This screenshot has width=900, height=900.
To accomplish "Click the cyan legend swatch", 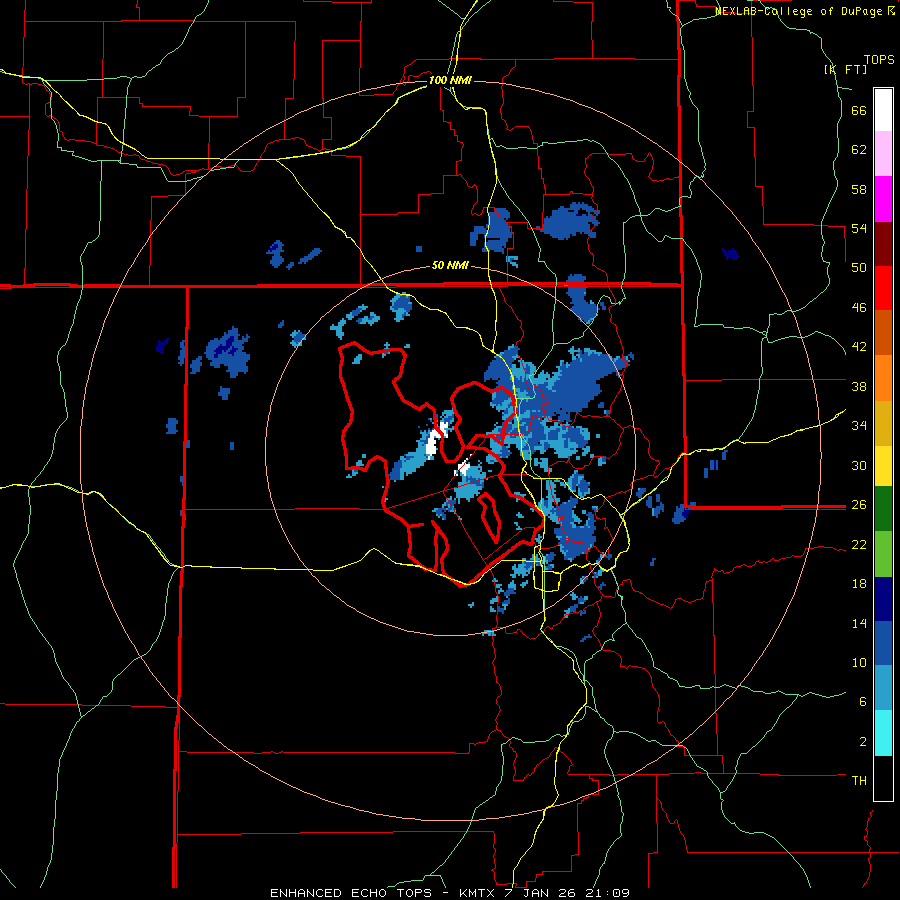I will pos(883,733).
